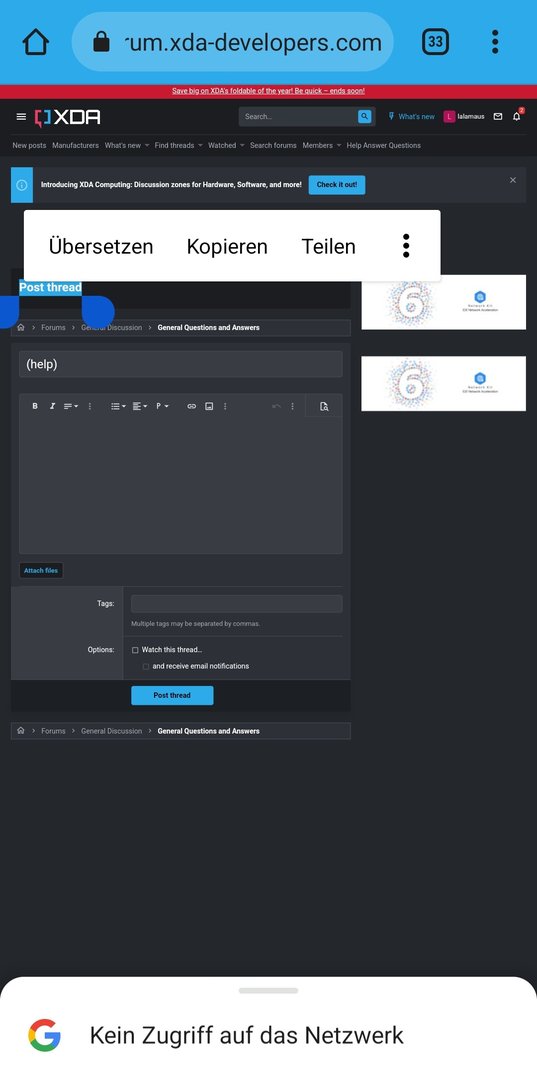Toggle bold formatting in the editor
Screen dimensions: 537x1080
tap(35, 406)
